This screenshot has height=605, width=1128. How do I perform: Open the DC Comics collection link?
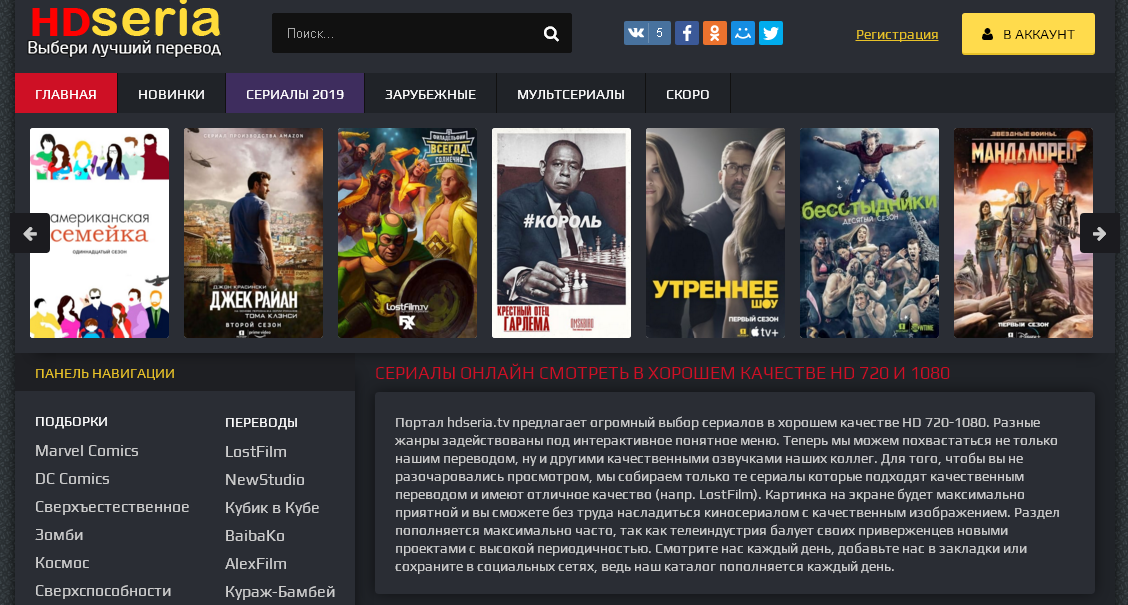coord(72,479)
